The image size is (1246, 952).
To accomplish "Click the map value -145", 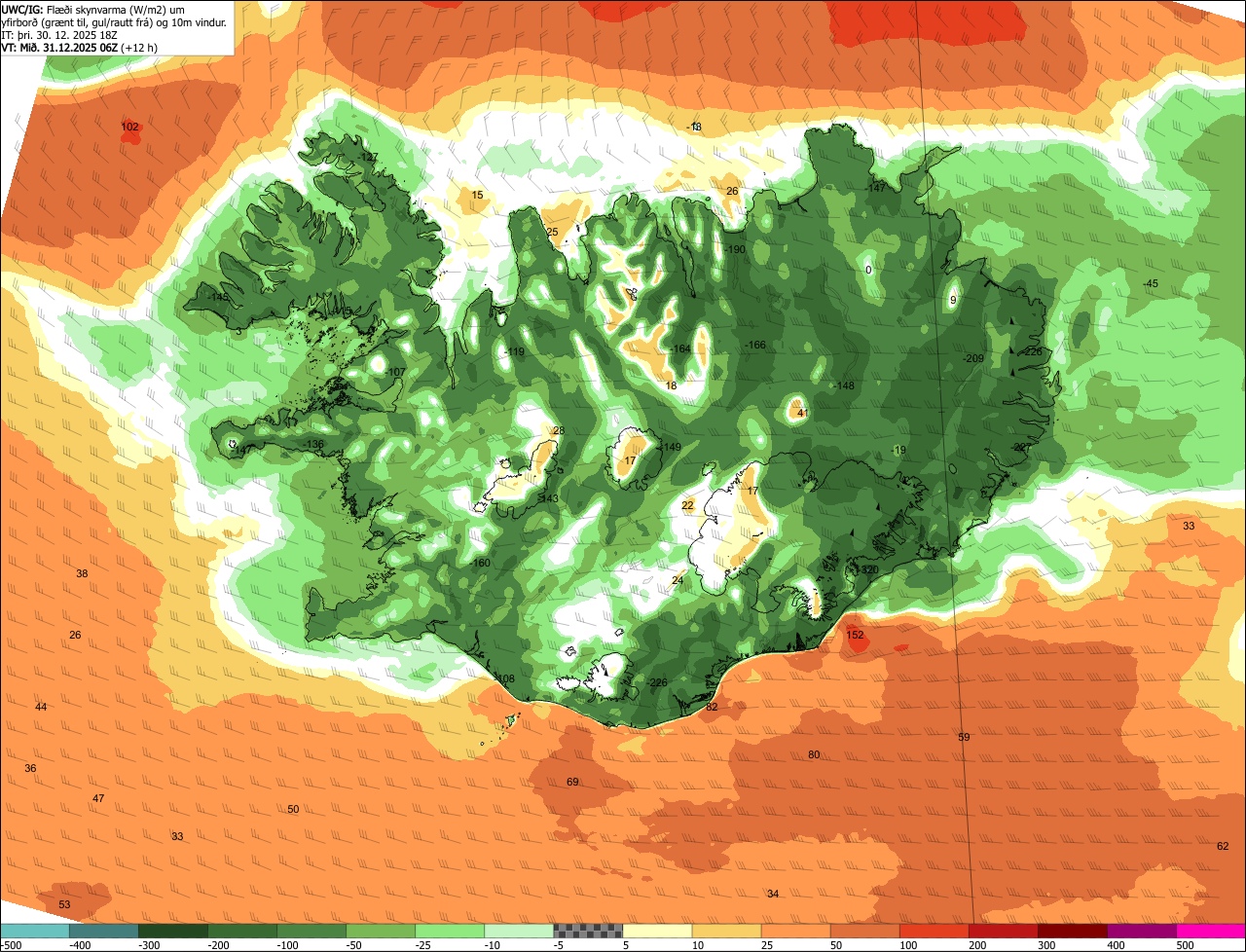I will point(217,298).
